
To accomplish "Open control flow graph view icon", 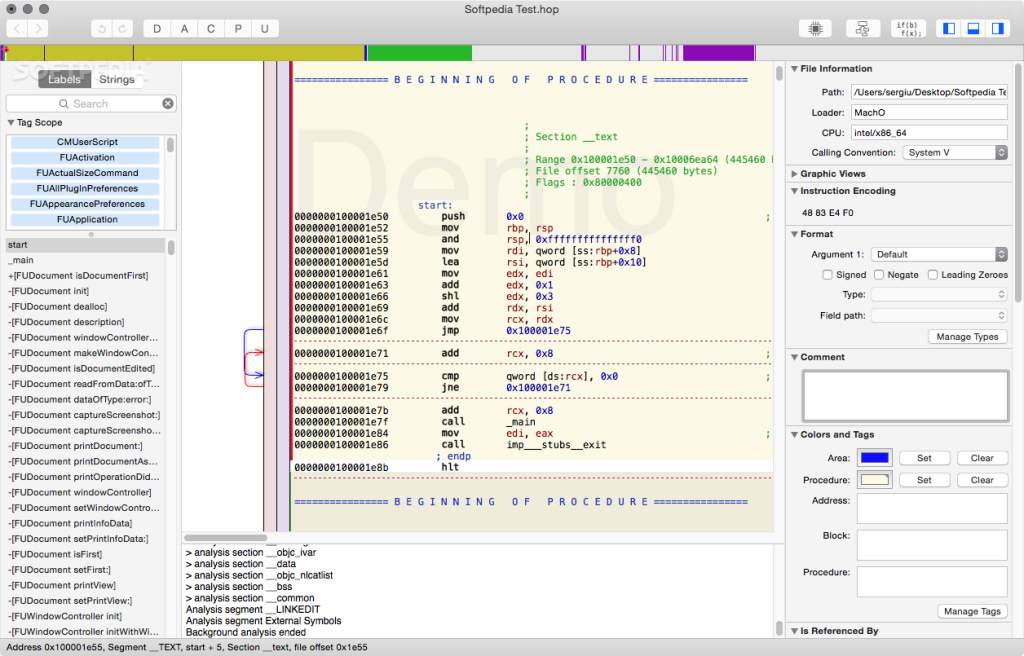I will click(862, 29).
